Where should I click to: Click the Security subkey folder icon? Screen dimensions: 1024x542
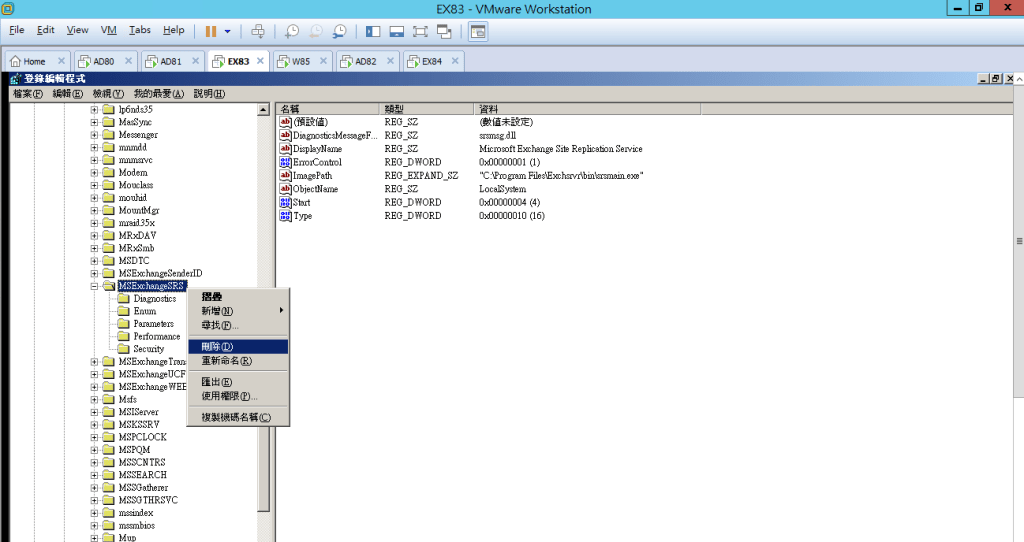coord(124,349)
